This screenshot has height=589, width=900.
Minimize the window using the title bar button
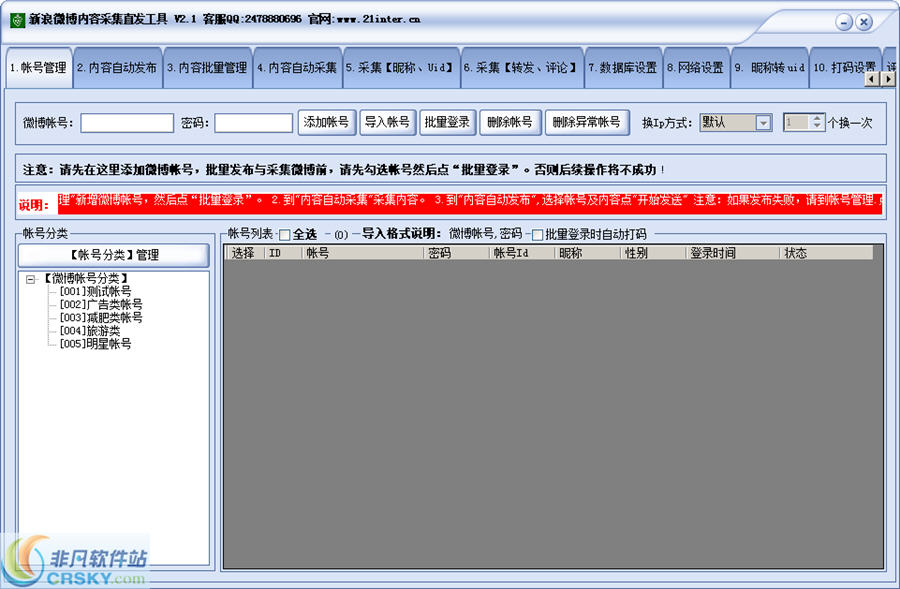coord(845,21)
